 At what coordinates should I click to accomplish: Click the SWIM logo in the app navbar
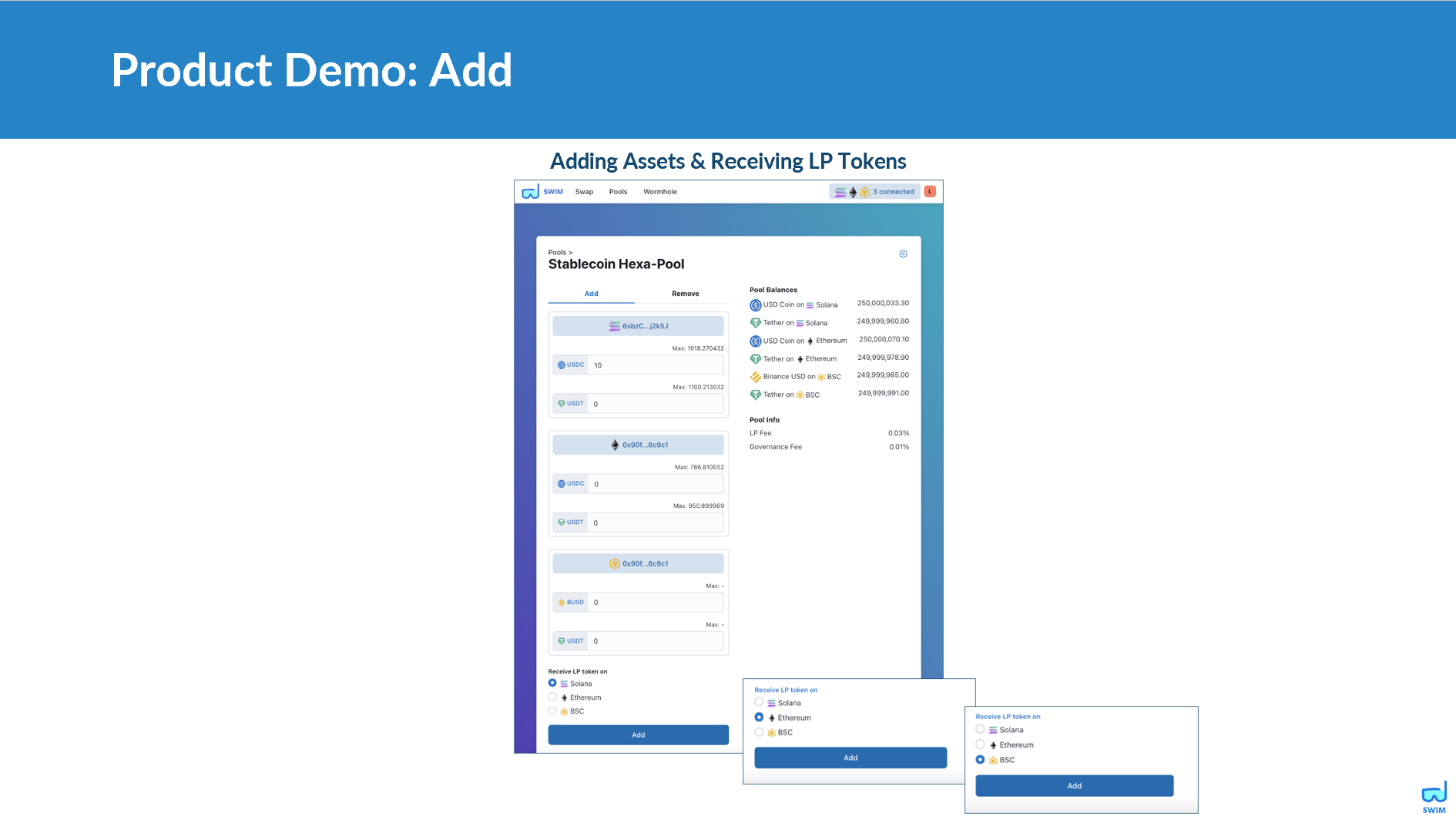542,192
